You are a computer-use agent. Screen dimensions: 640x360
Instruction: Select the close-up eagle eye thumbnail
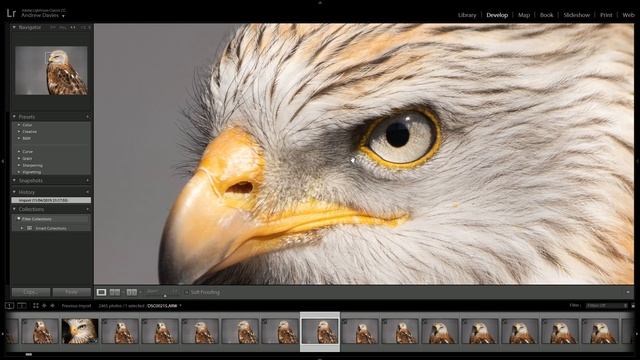coord(80,331)
